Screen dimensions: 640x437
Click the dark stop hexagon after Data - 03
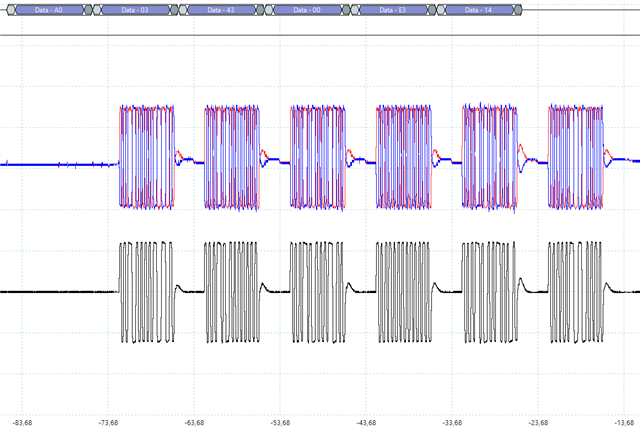tap(174, 10)
